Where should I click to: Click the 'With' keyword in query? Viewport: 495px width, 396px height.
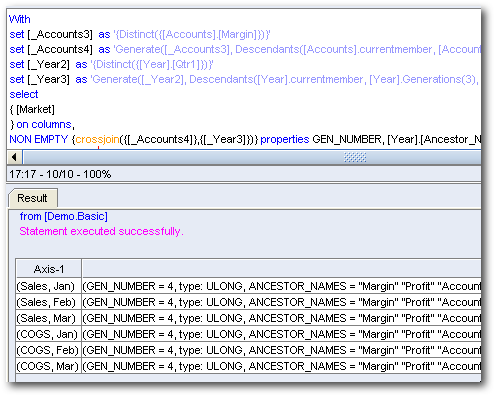point(20,19)
